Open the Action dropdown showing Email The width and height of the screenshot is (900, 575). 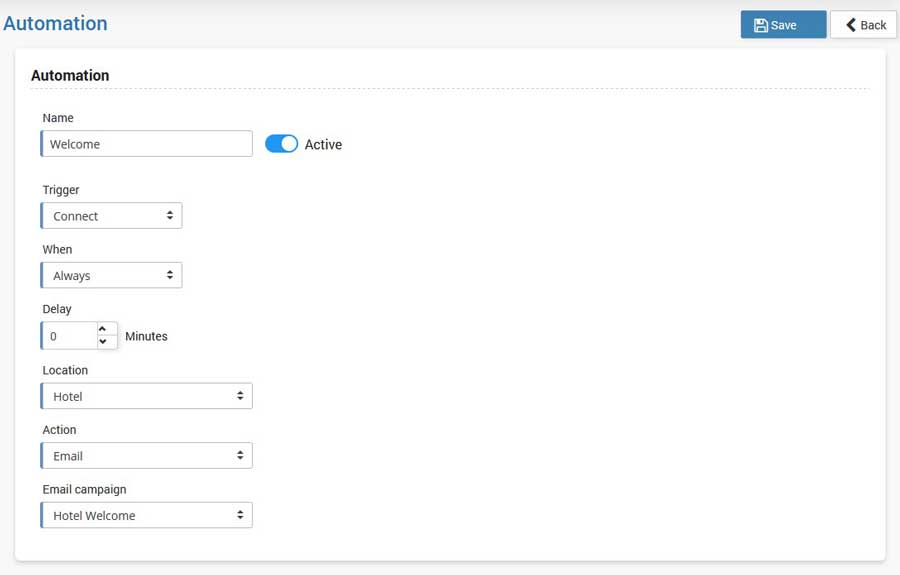coord(147,456)
